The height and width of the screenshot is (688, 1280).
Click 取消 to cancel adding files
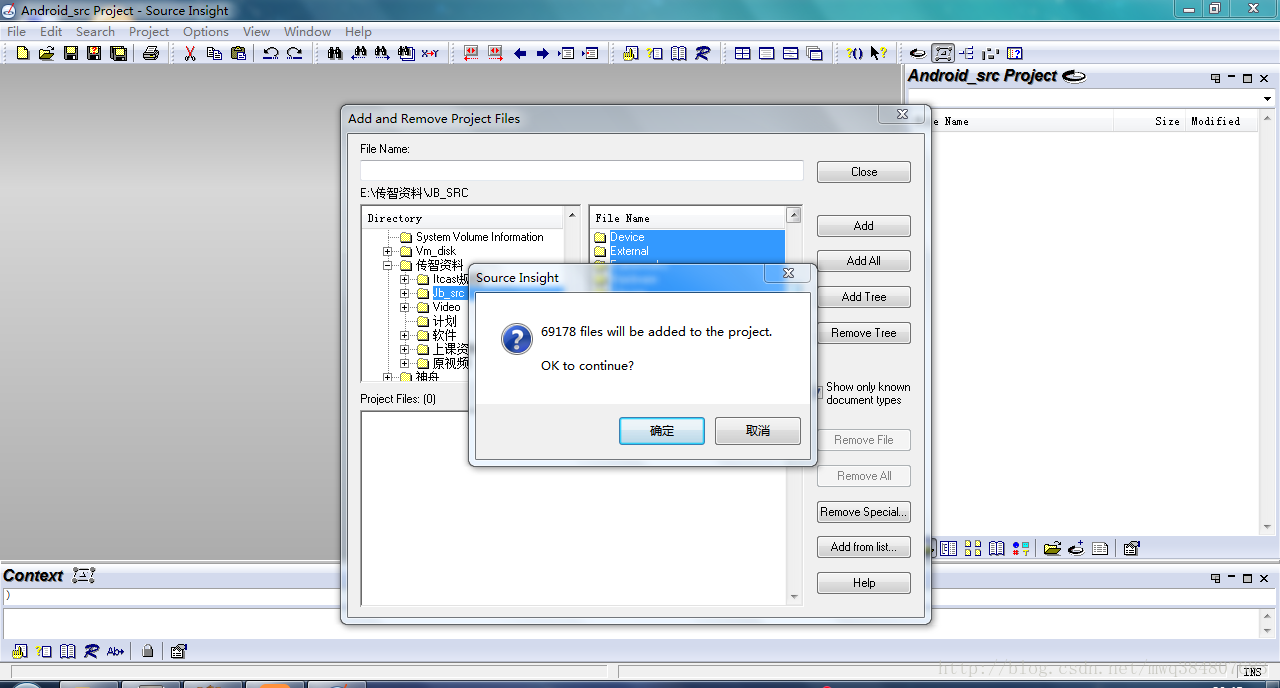tap(758, 431)
